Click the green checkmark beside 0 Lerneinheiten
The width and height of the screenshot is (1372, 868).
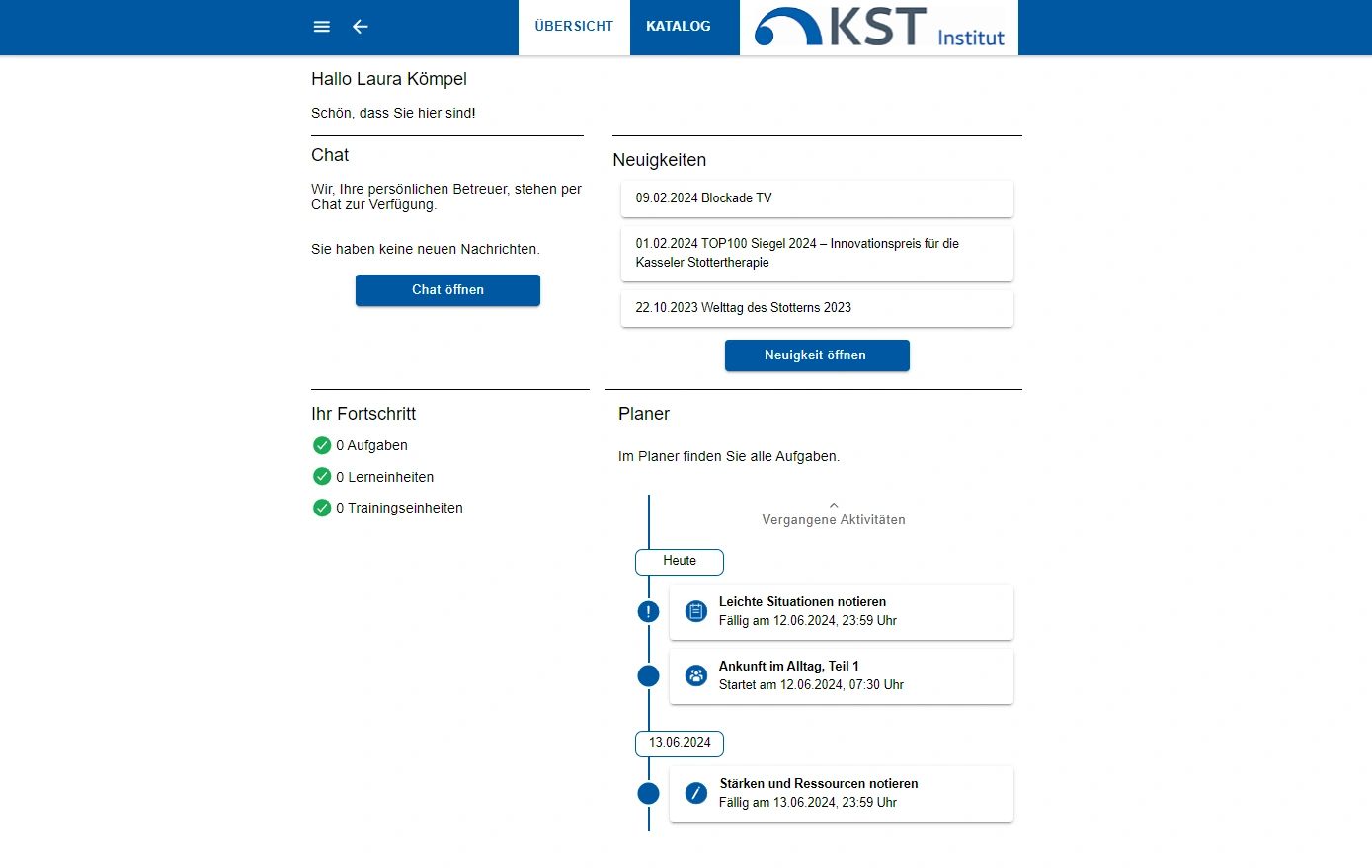tap(322, 477)
